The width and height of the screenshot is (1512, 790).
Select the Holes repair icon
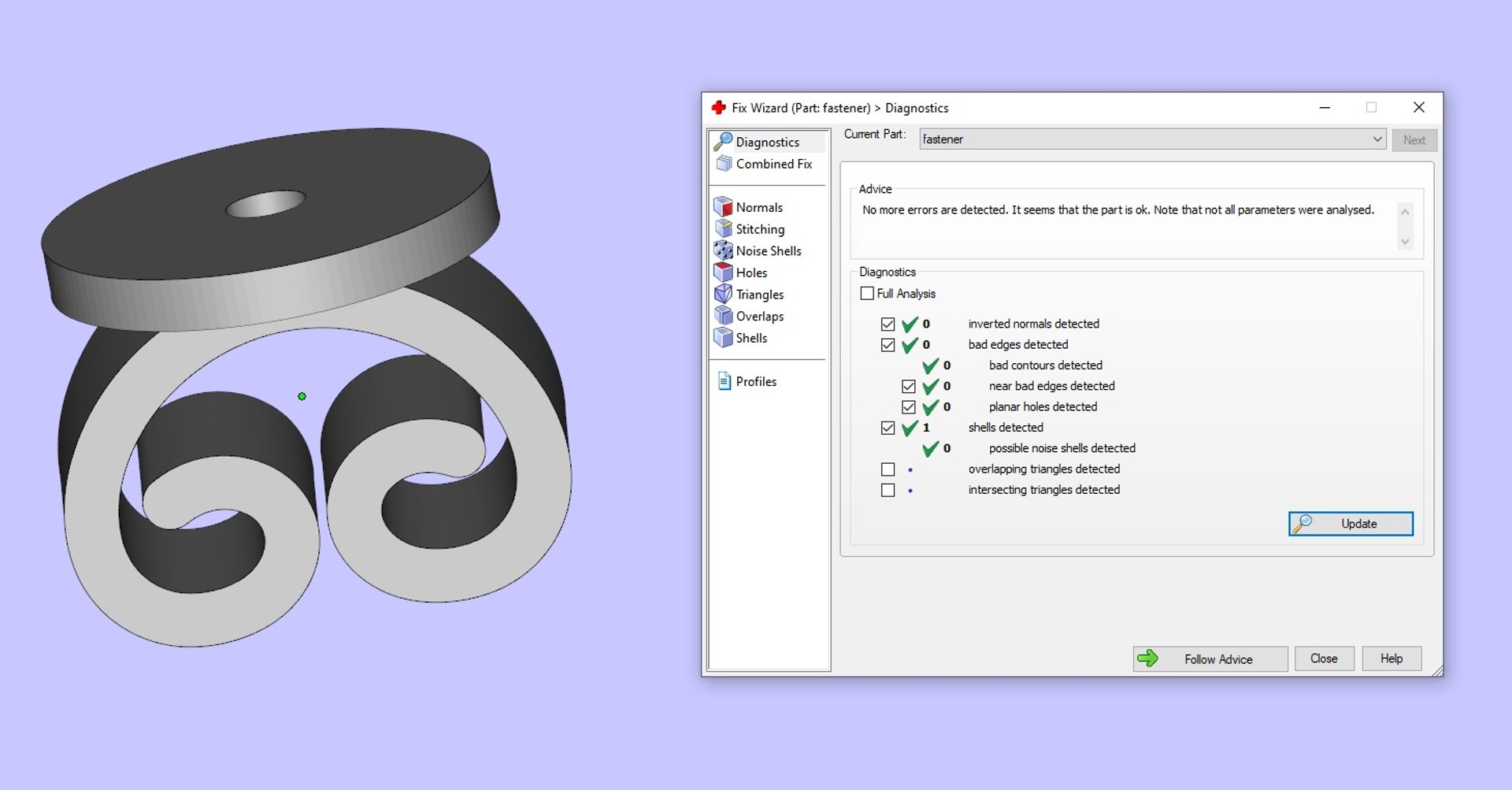[723, 273]
